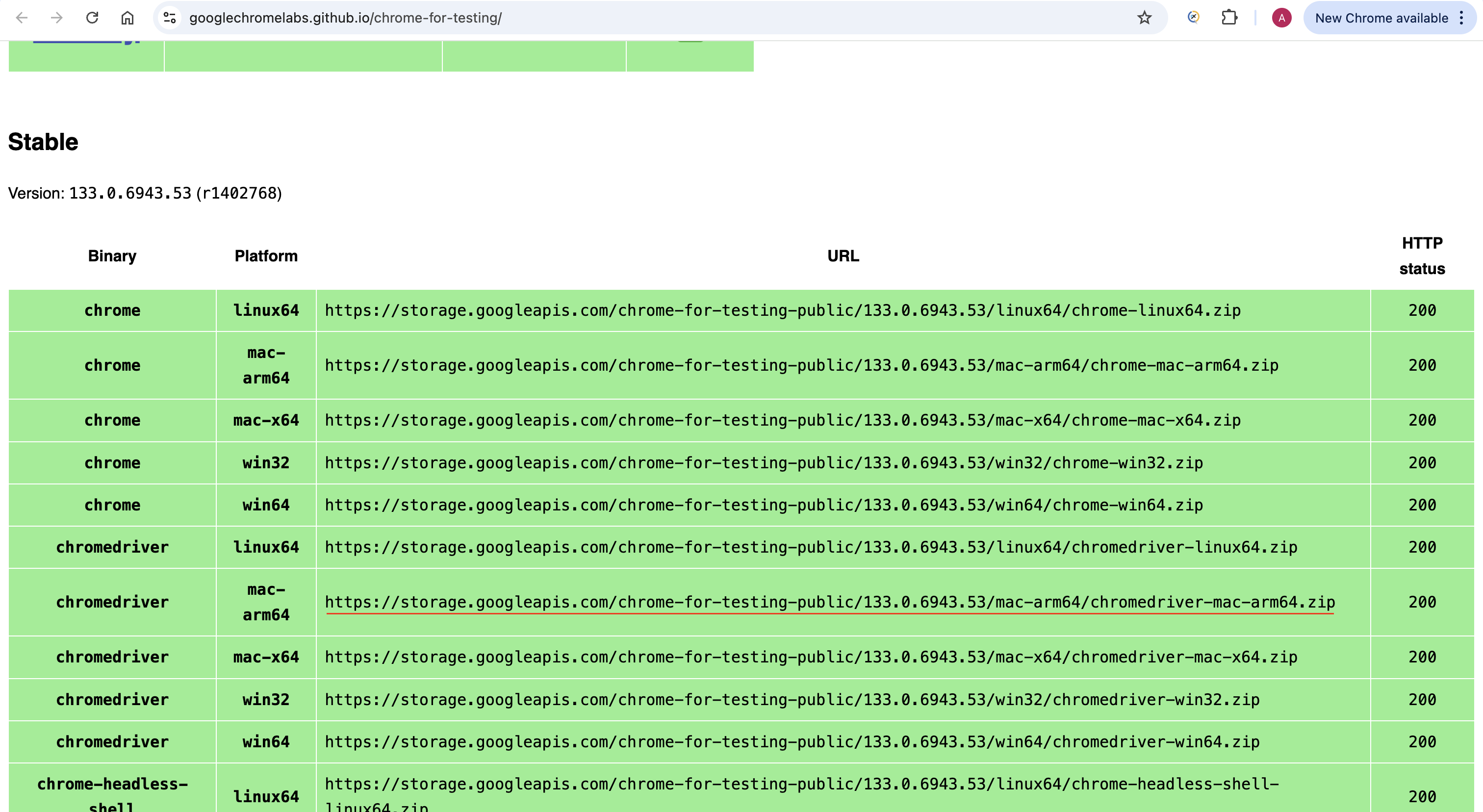
Task: Click the chrome linux64 zip URL
Action: click(782, 310)
